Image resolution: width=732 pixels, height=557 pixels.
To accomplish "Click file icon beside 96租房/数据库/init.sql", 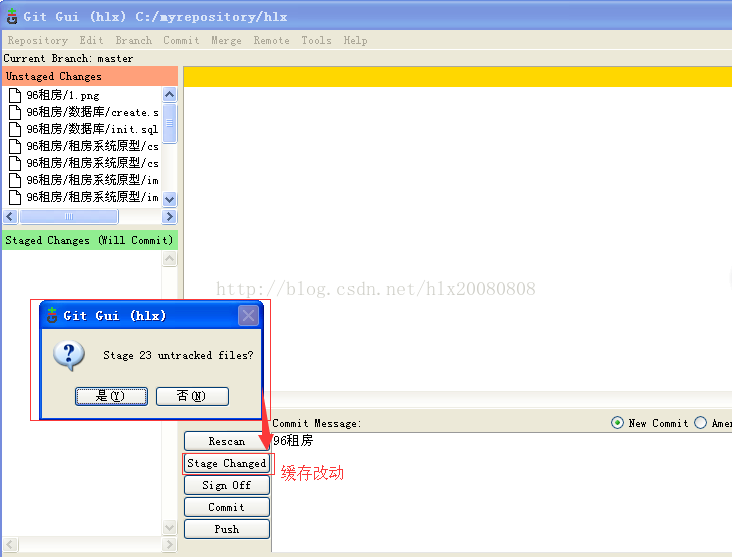I will click(x=15, y=129).
